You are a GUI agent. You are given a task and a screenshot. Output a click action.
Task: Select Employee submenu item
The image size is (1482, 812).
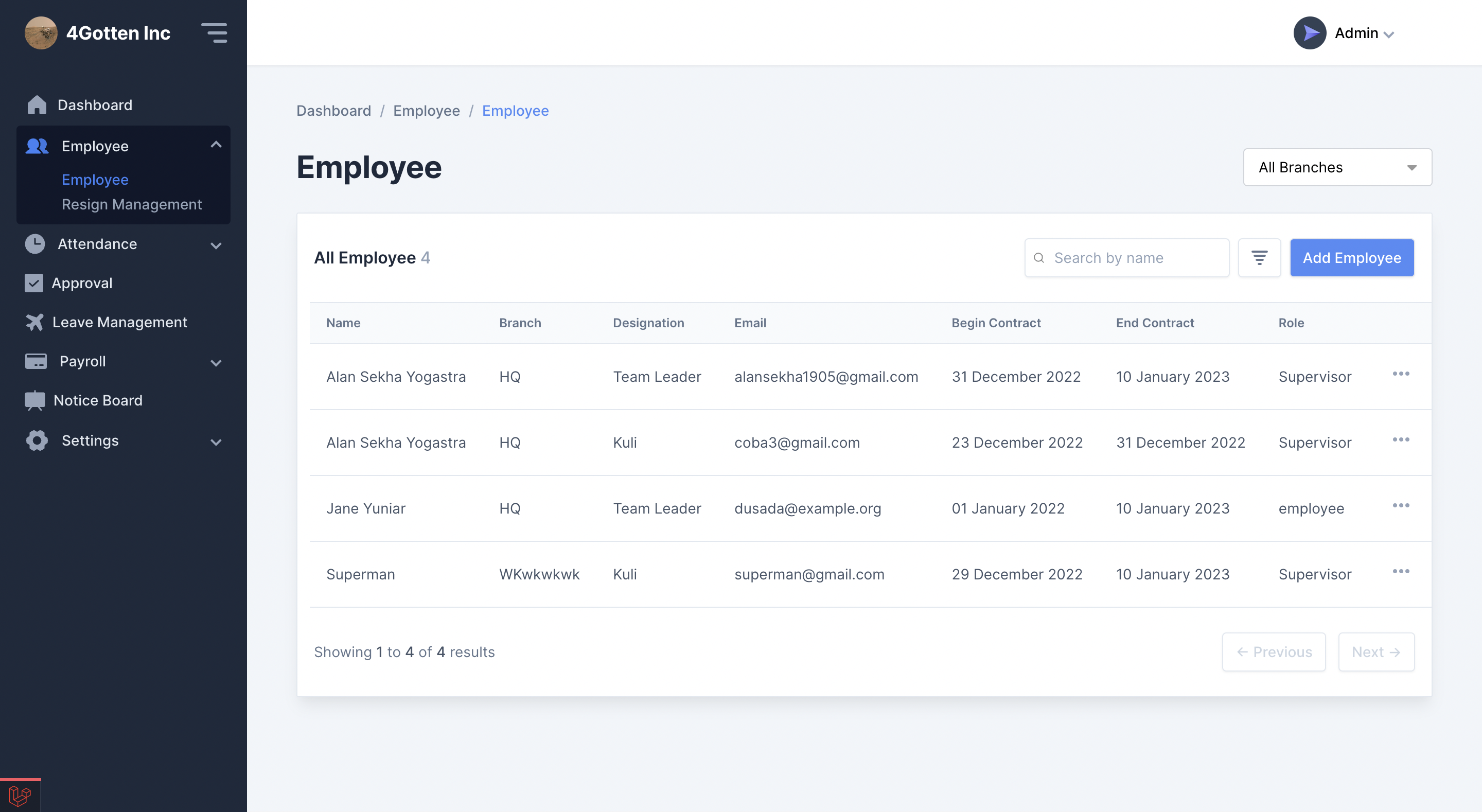(x=95, y=180)
